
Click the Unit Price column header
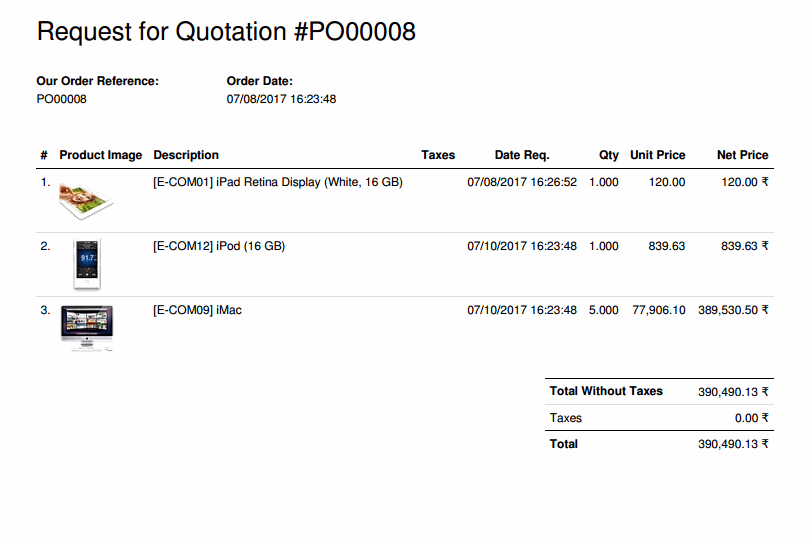coord(657,155)
